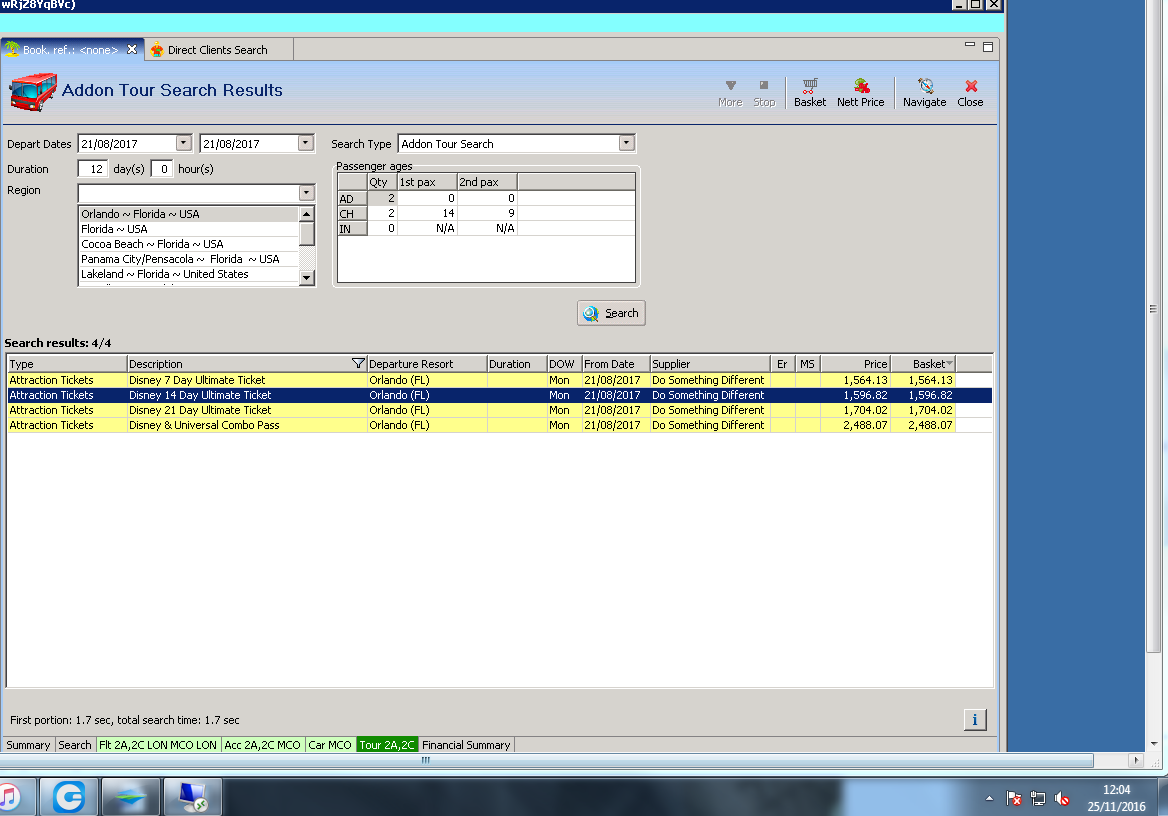Sort by Price column header
The height and width of the screenshot is (816, 1168).
tap(855, 364)
